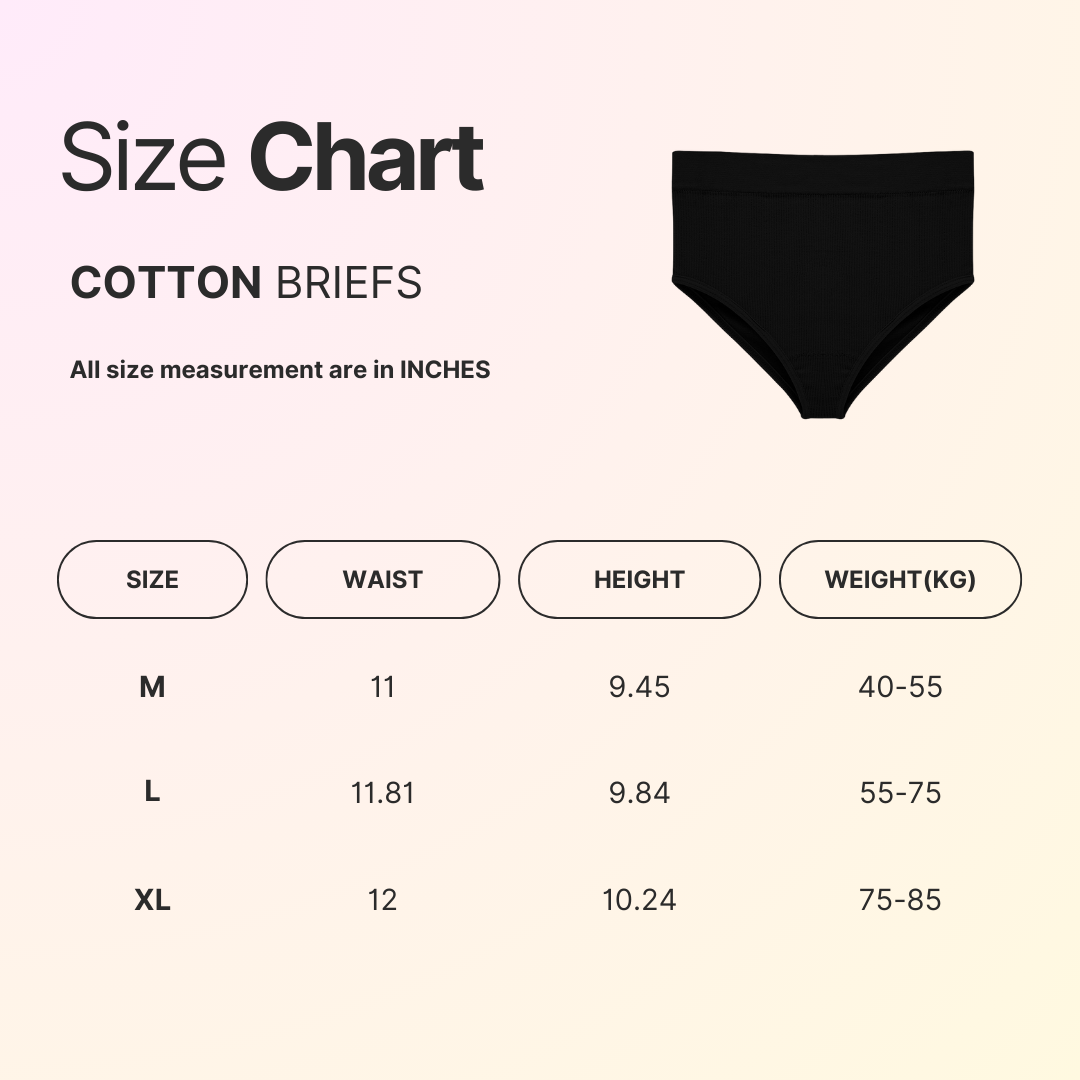Click the HEIGHT column header pill
Screen dimensions: 1080x1080
click(x=639, y=580)
